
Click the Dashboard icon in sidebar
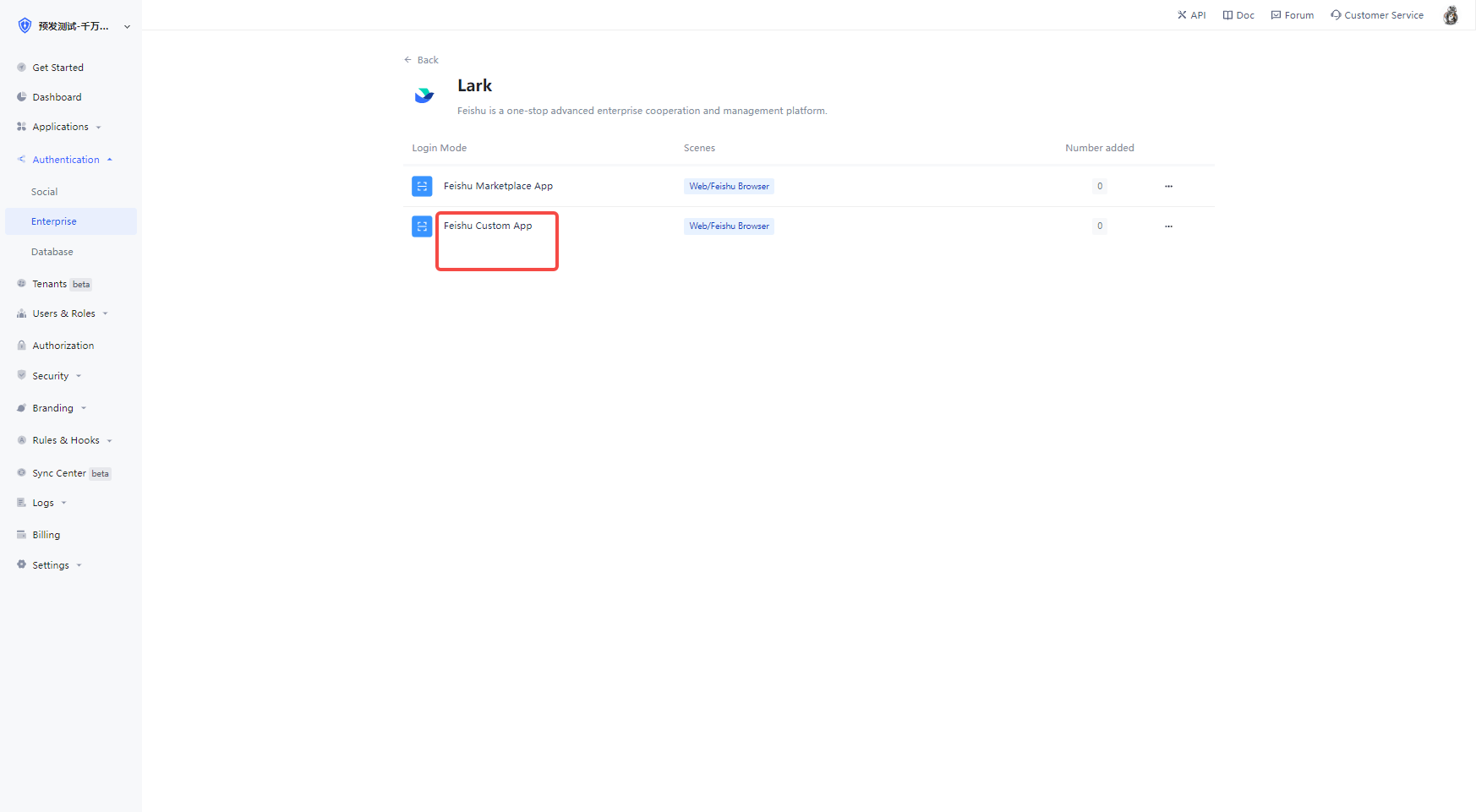click(22, 97)
